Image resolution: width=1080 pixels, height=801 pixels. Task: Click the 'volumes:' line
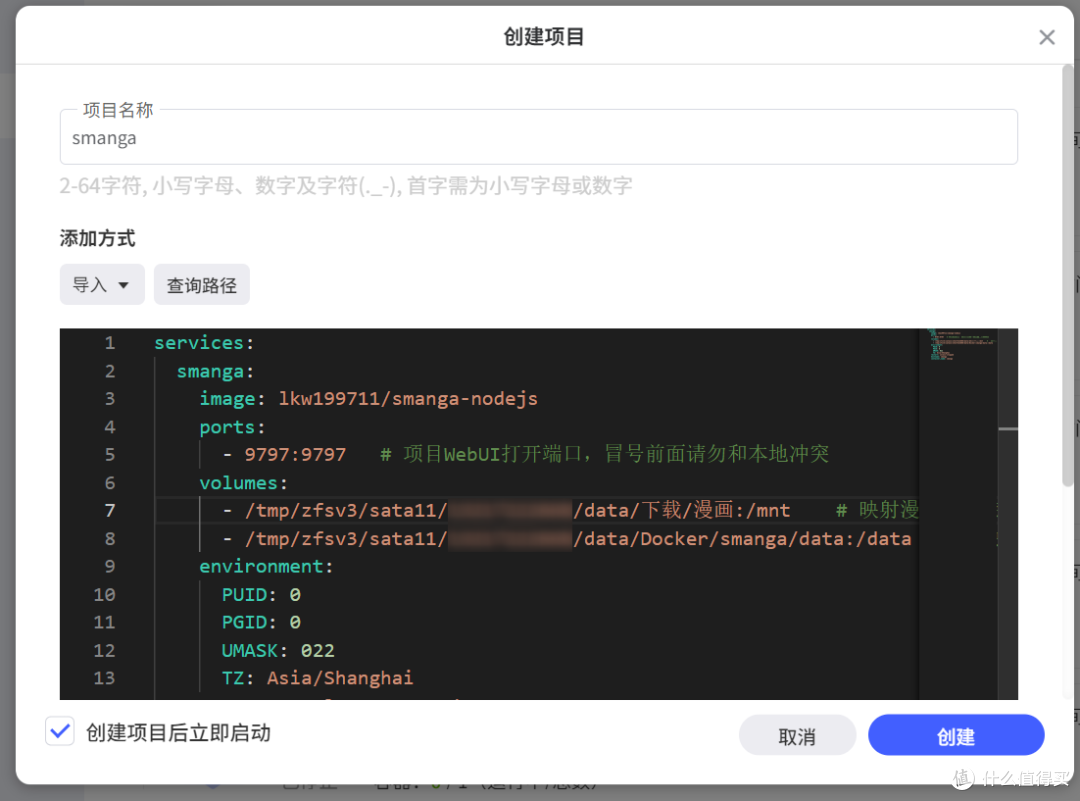[x=243, y=483]
